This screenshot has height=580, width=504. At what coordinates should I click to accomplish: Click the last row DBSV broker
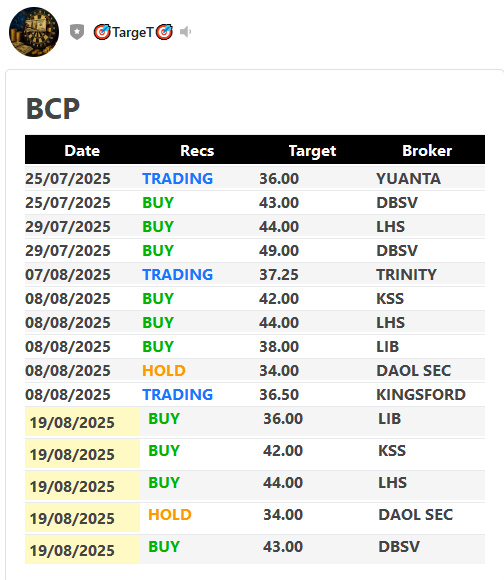[x=399, y=546]
